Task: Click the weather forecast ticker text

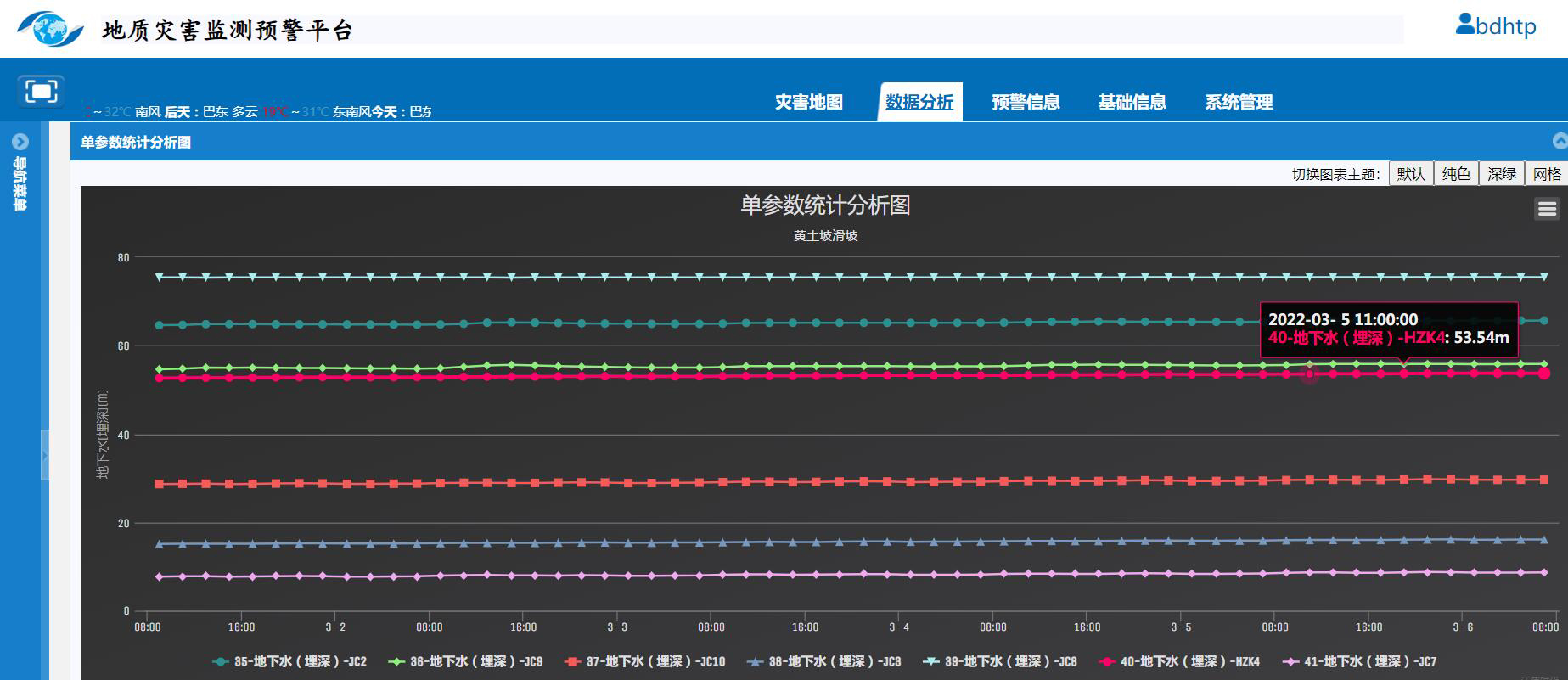Action: pos(257,111)
